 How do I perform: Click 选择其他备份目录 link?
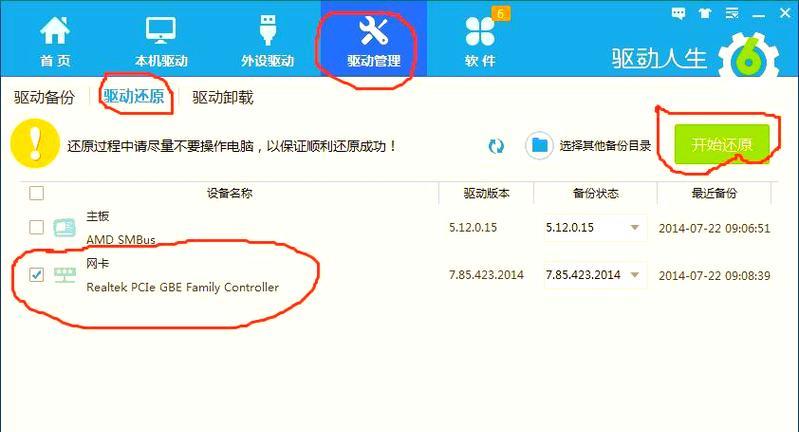605,146
